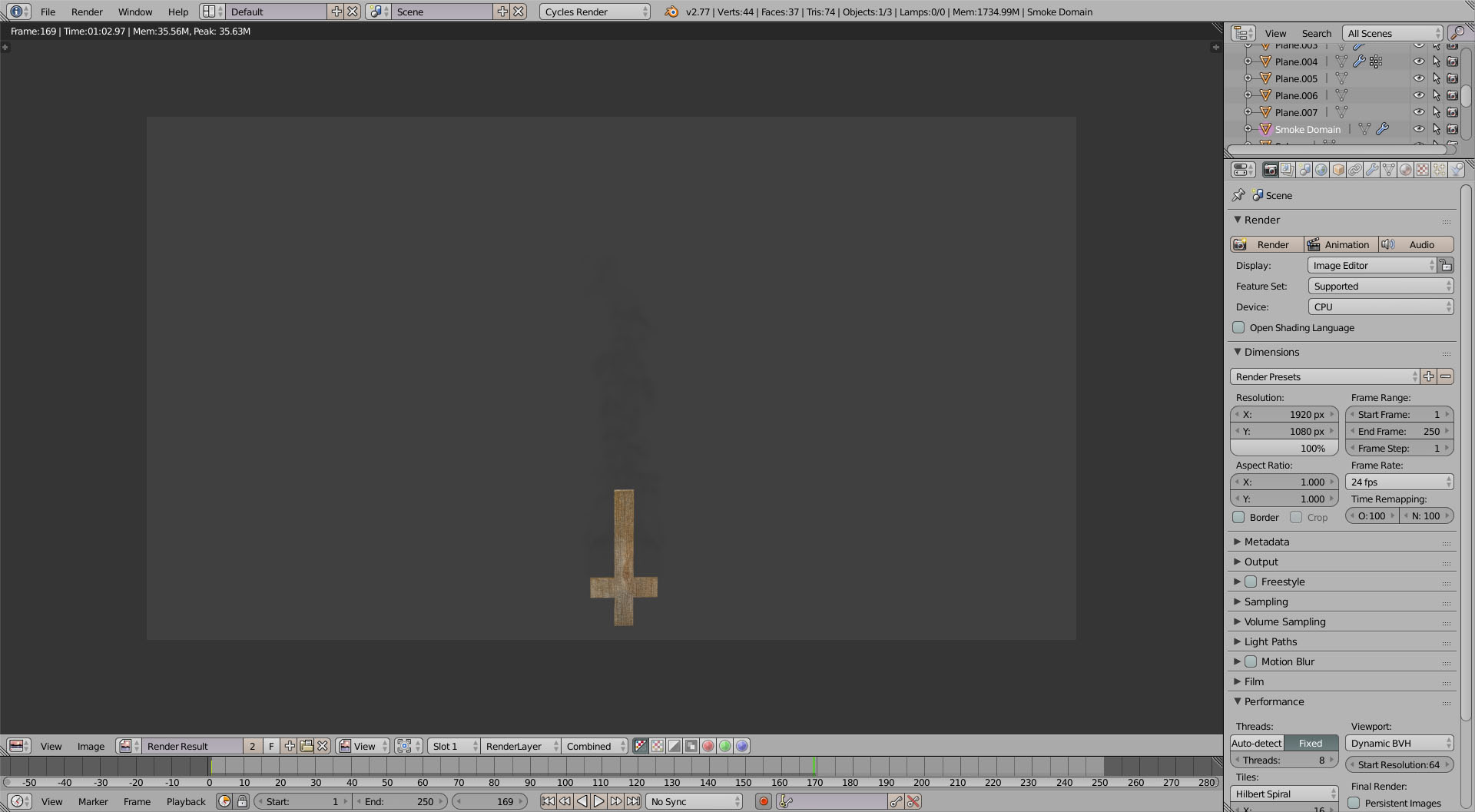Click the outliner filter magnifier icon
This screenshot has width=1475, height=812.
tap(1457, 33)
